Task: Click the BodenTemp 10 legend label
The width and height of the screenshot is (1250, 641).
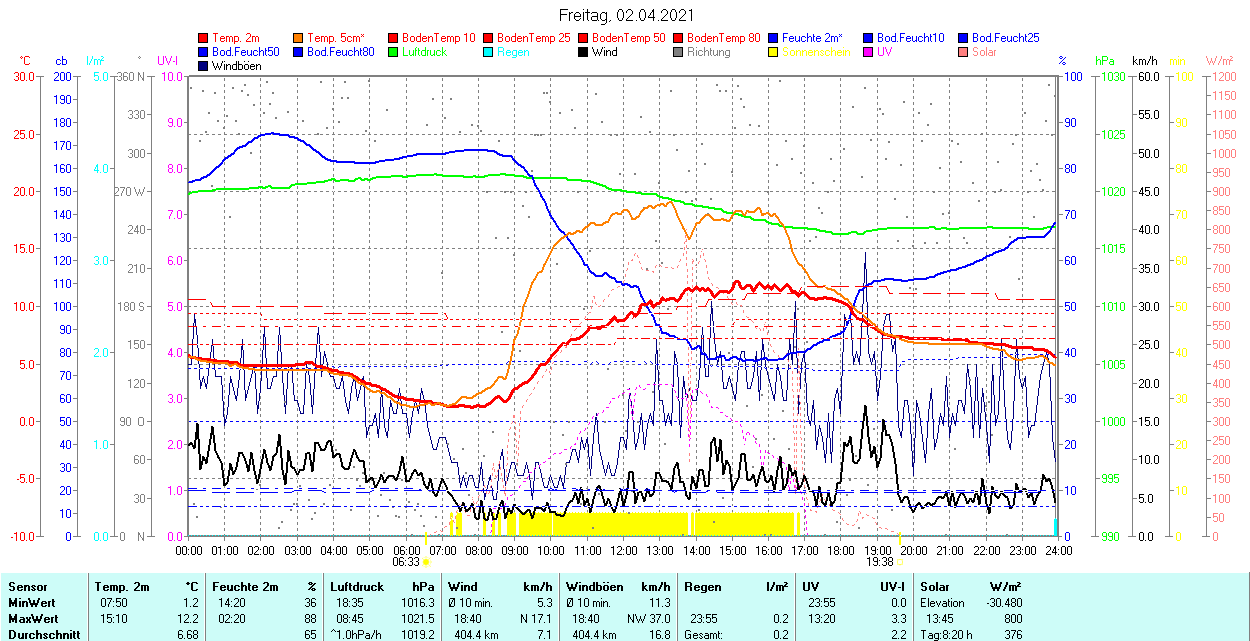Action: coord(439,38)
